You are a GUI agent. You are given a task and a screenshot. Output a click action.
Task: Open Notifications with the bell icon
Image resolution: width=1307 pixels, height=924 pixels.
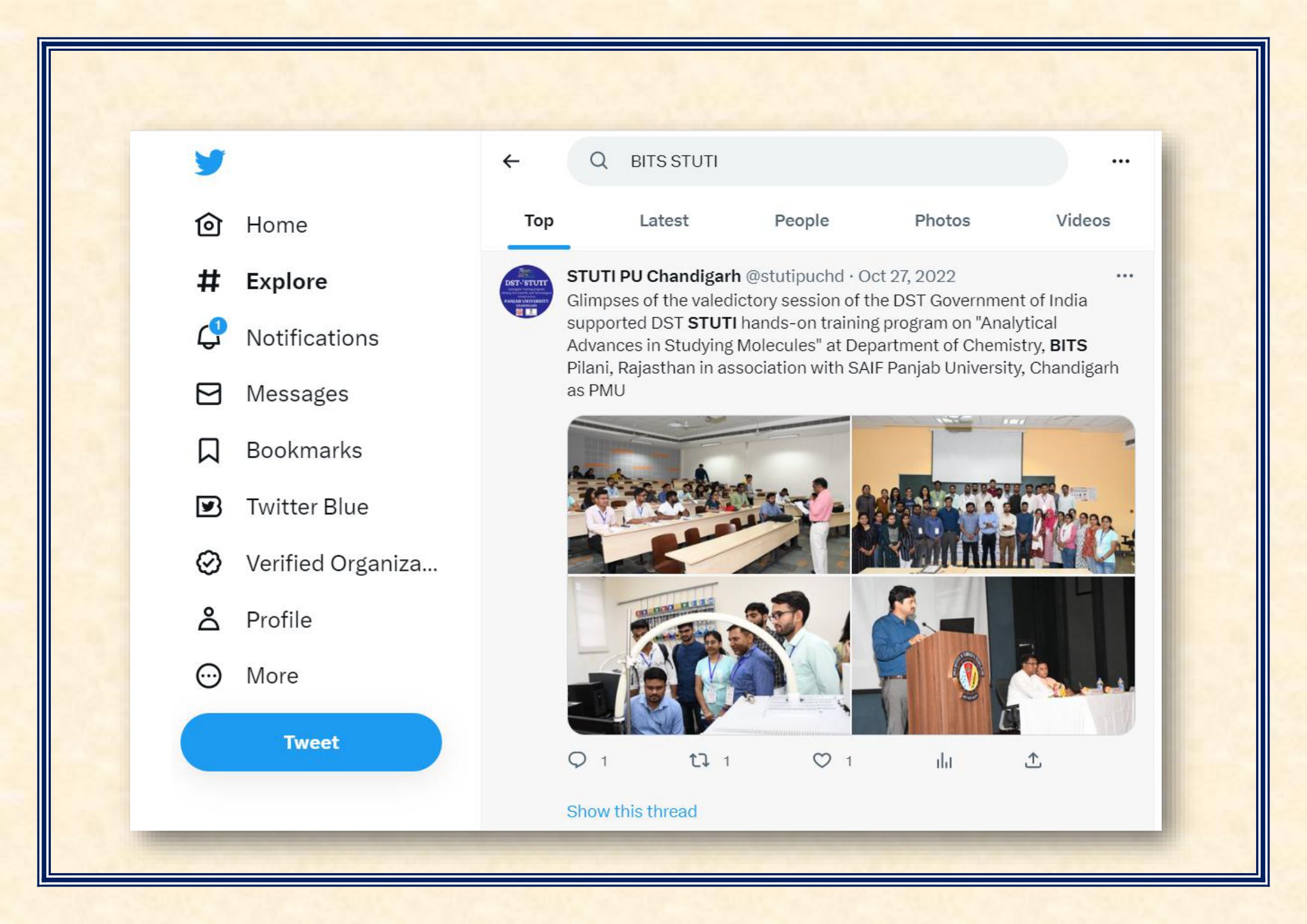(210, 335)
